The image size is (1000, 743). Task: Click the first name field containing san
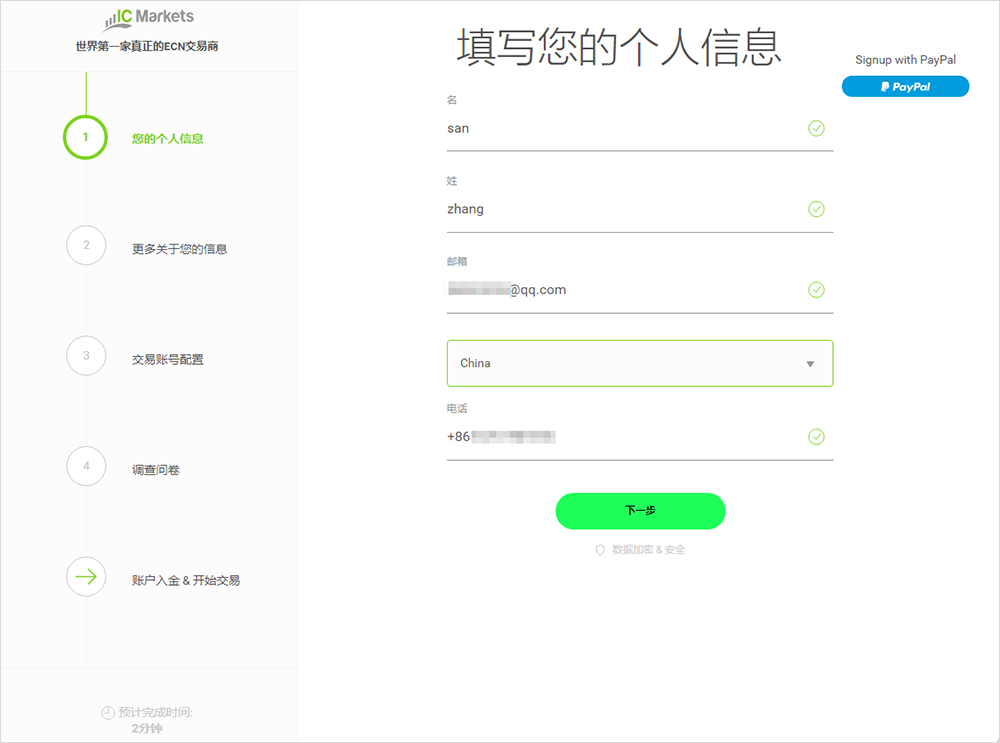pos(640,129)
